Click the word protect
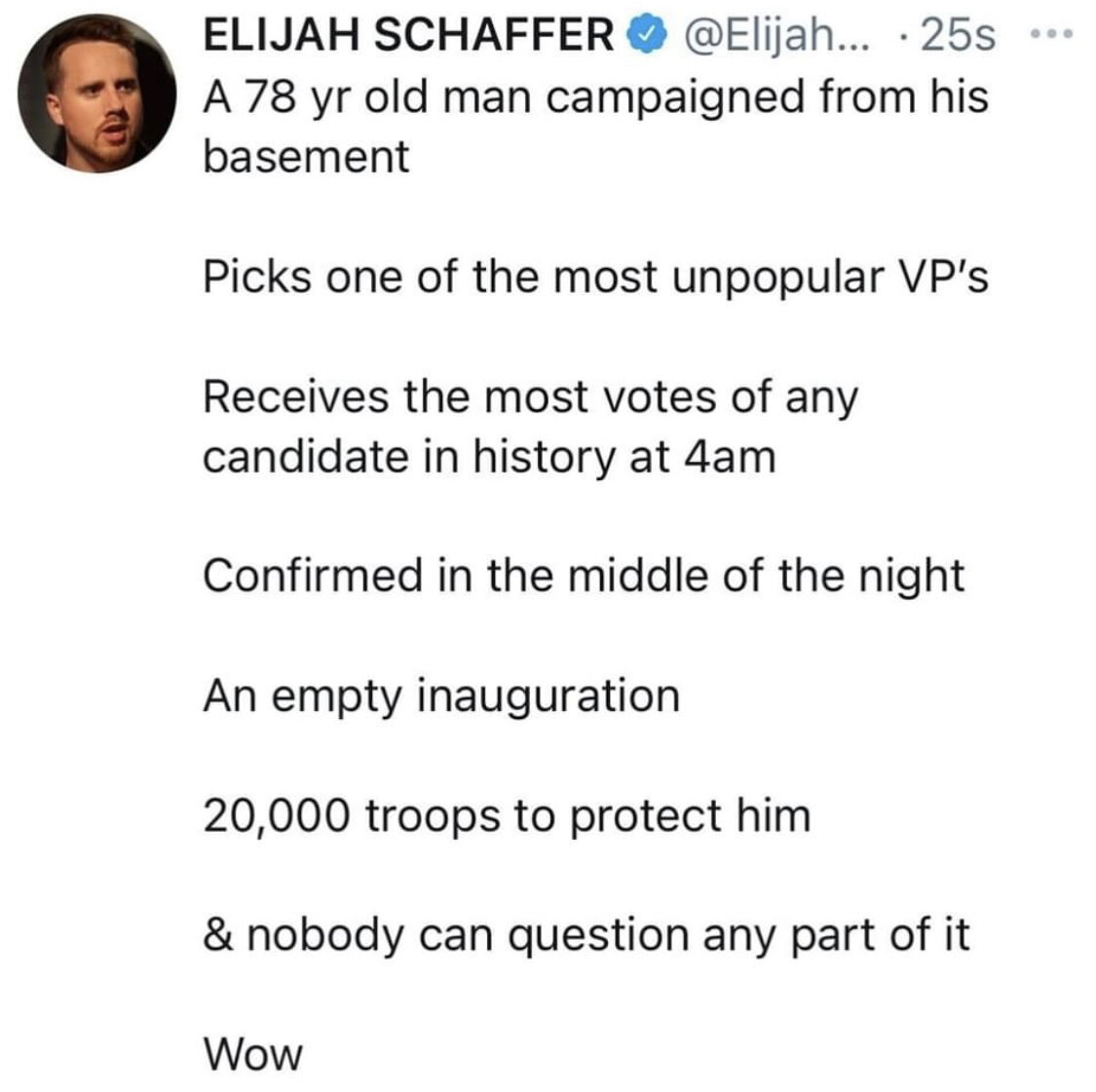The width and height of the screenshot is (1096, 1092). tap(646, 818)
